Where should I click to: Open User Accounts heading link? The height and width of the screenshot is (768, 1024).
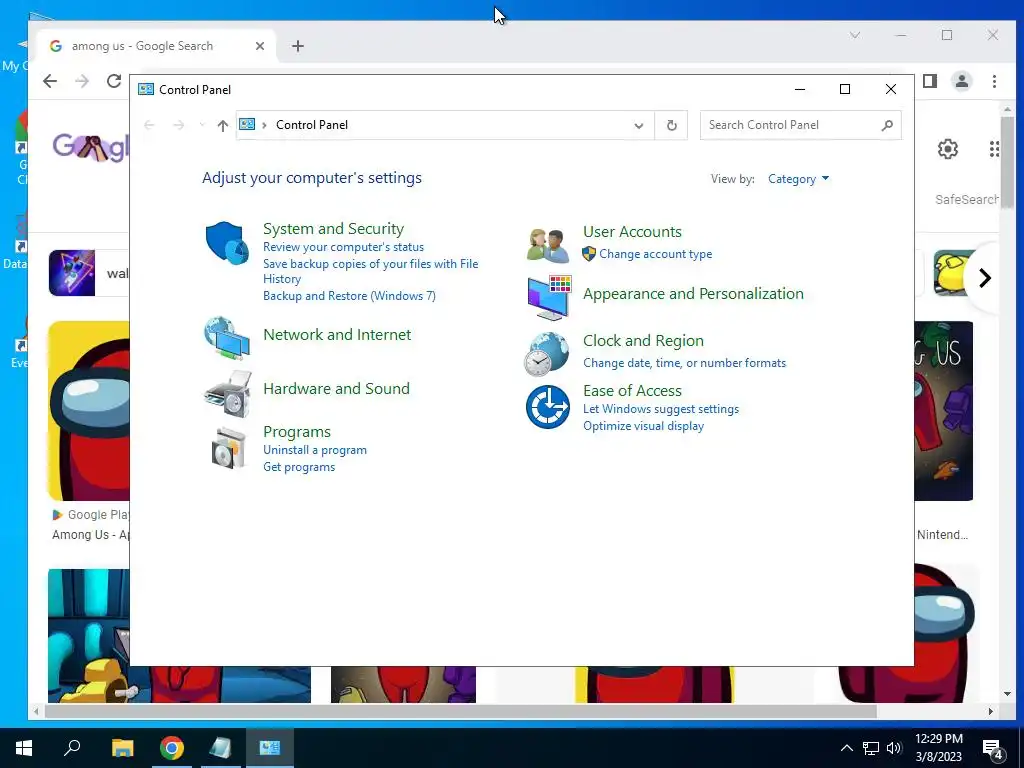point(632,232)
